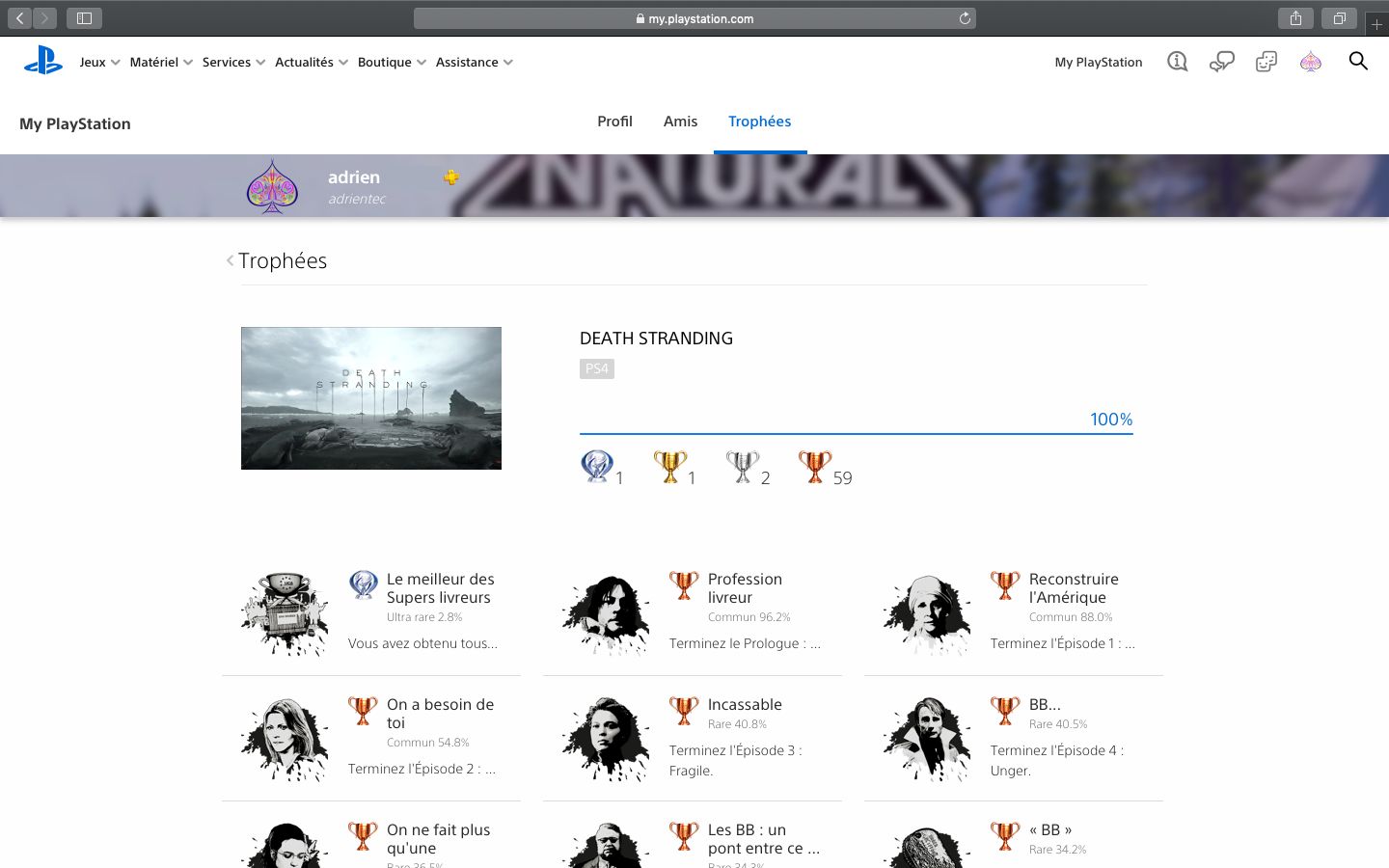The height and width of the screenshot is (868, 1389).
Task: Click the Safari forward arrow
Action: point(44,18)
